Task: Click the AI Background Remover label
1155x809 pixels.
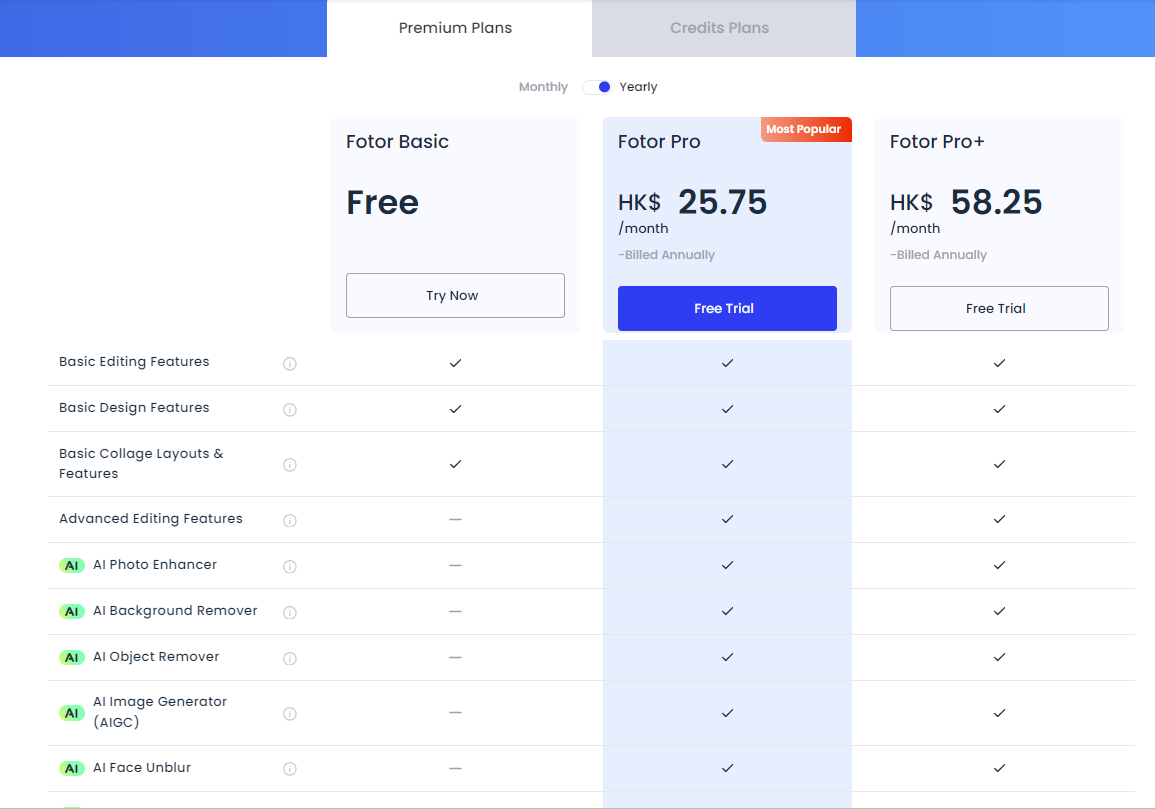Action: coord(175,611)
